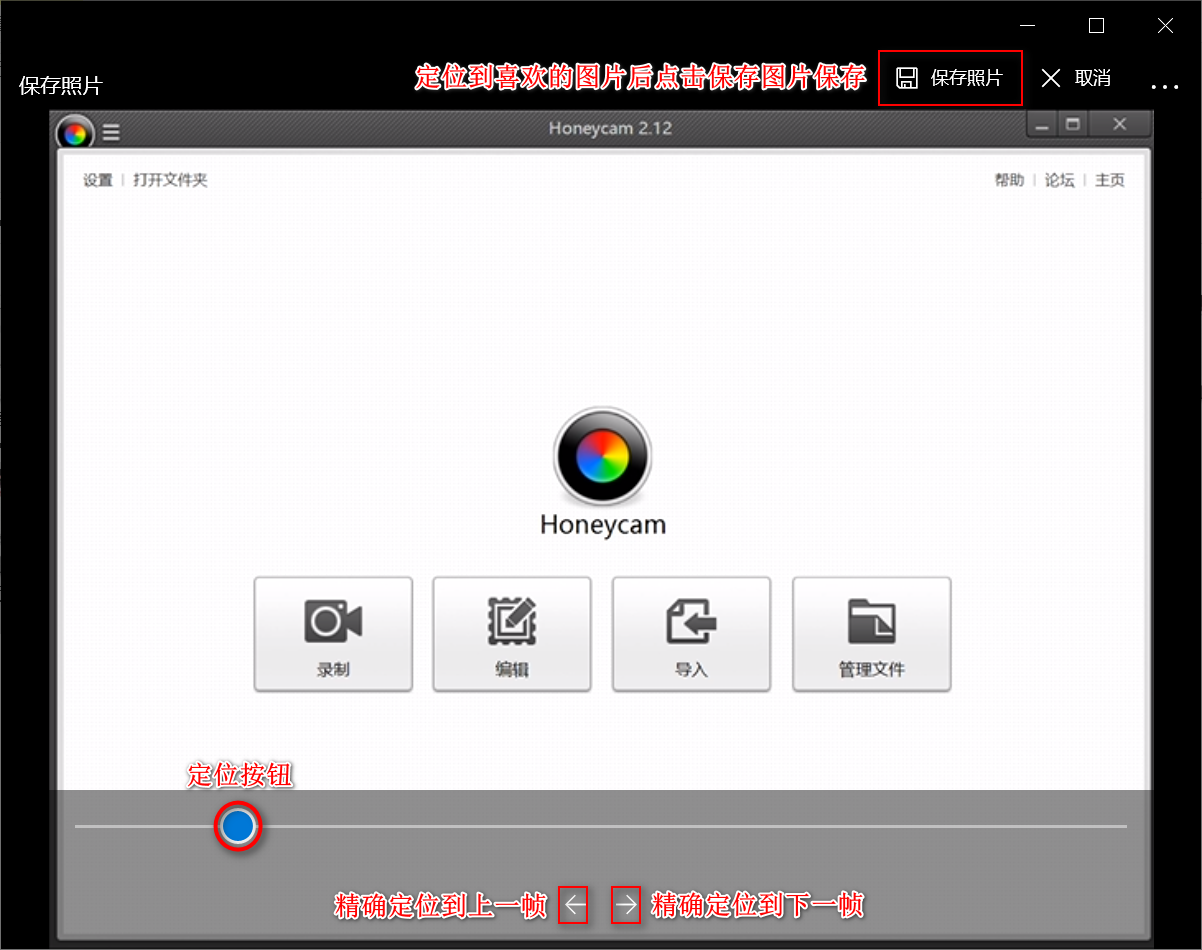Open the Honeycam hamburger menu icon
Viewport: 1202px width, 950px height.
click(x=111, y=131)
